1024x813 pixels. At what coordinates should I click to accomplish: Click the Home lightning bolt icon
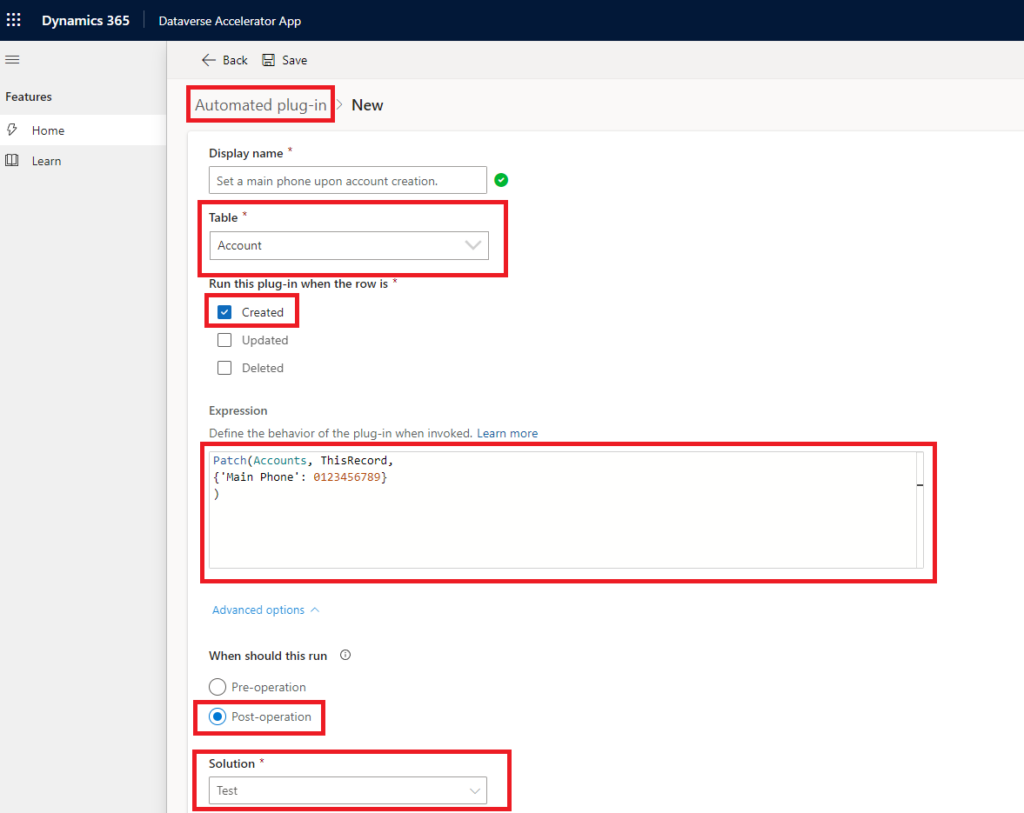pos(12,129)
